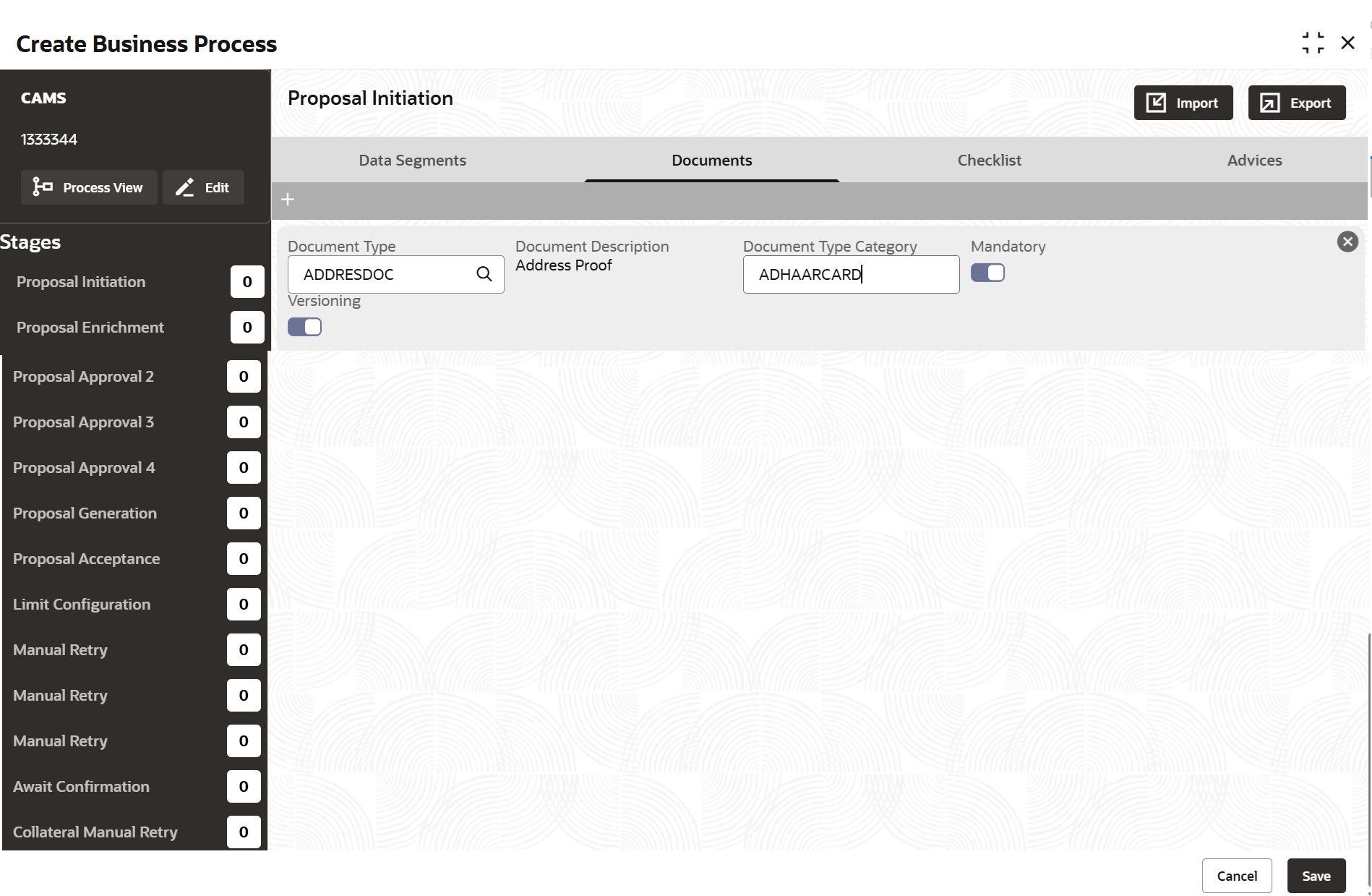Click the Stages heading
1372x896 pixels.
pos(30,242)
